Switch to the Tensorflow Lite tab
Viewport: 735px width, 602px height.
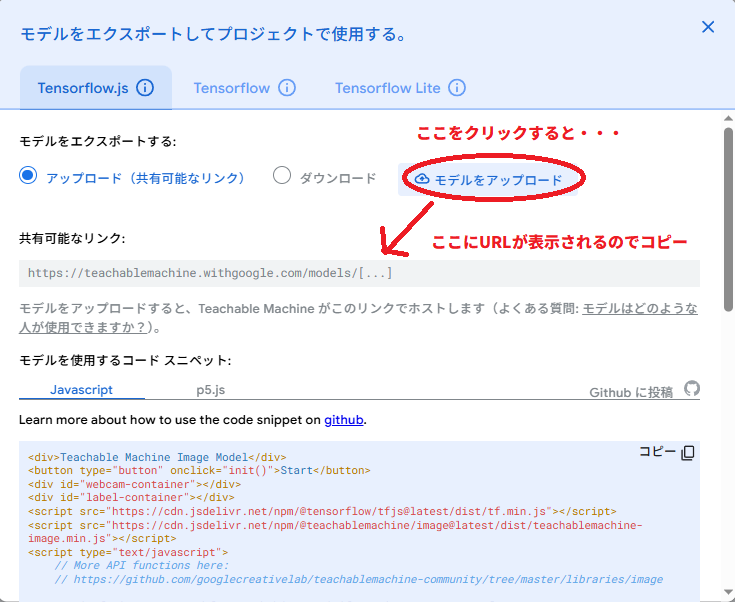click(400, 88)
